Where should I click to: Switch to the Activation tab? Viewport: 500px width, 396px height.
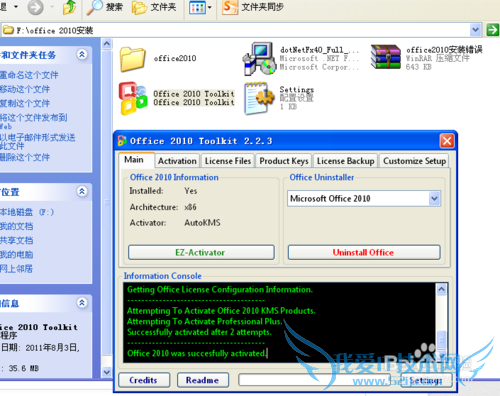(x=177, y=161)
